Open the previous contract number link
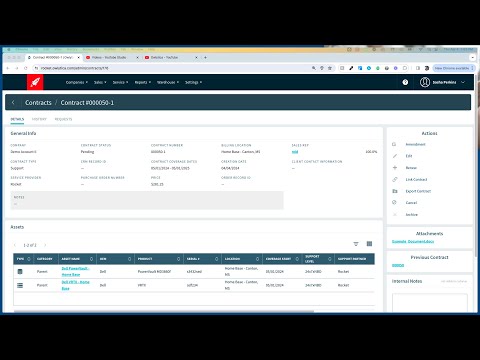Image resolution: width=480 pixels, height=360 pixels. tap(398, 265)
